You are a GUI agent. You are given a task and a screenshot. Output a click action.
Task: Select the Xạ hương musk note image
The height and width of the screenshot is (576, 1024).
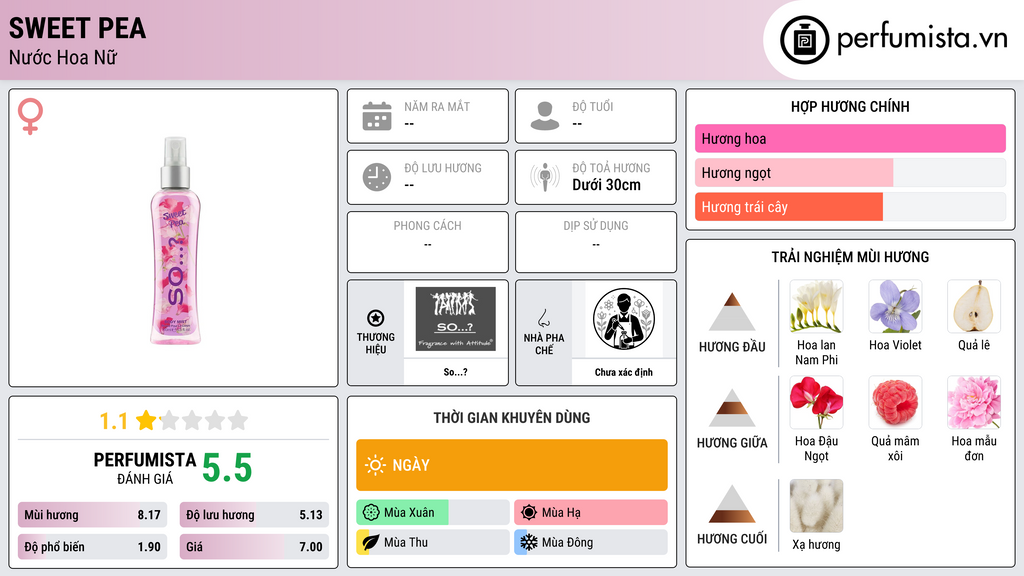(816, 506)
